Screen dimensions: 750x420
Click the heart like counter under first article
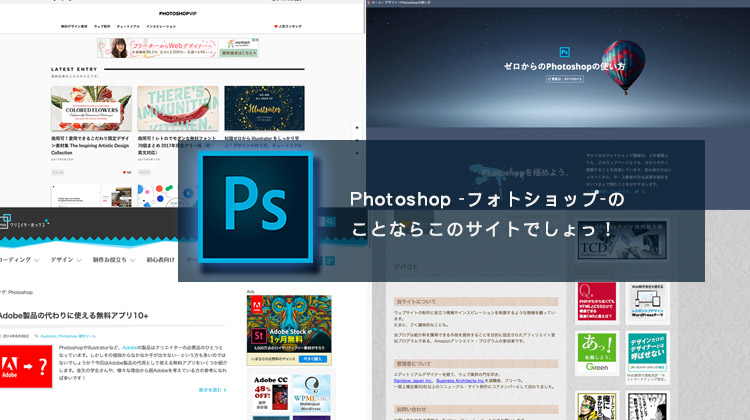(127, 172)
